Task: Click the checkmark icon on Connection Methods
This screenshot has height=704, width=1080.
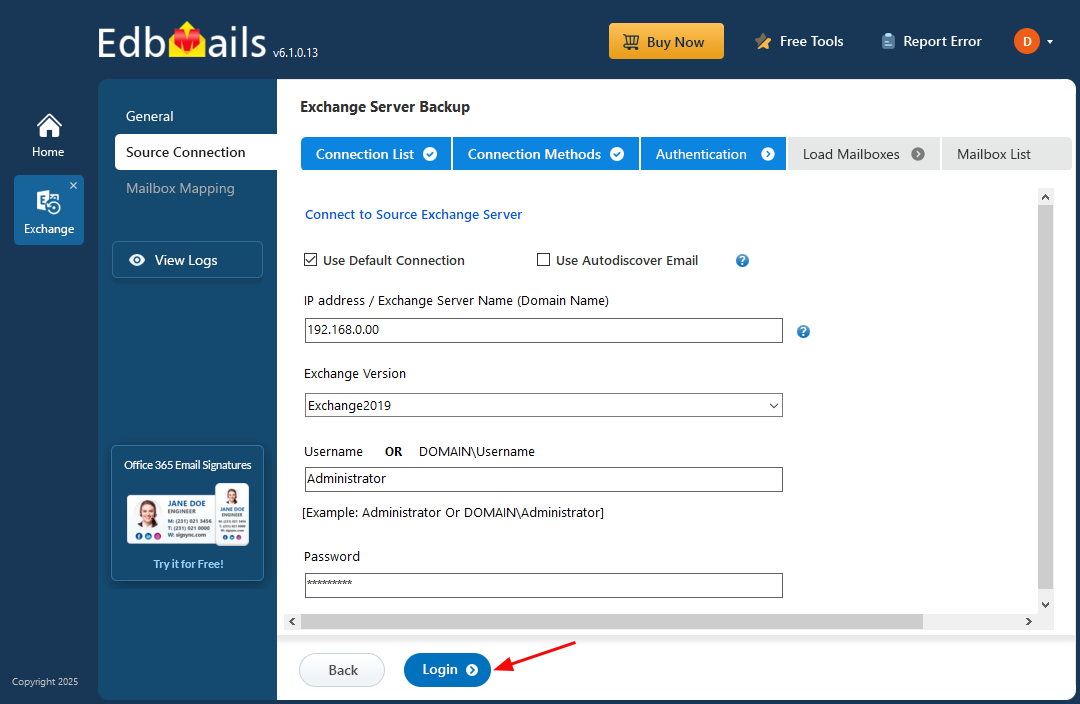Action: 617,154
